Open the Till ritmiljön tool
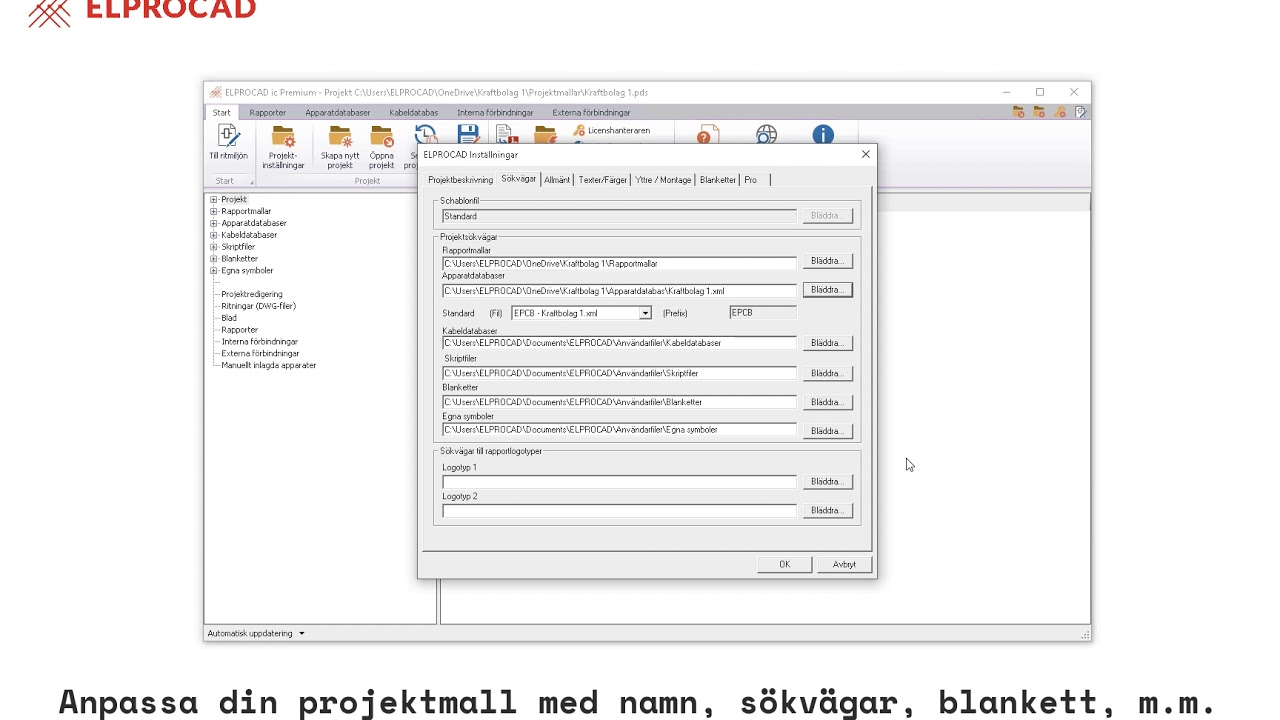The width and height of the screenshot is (1280, 720). 228,142
